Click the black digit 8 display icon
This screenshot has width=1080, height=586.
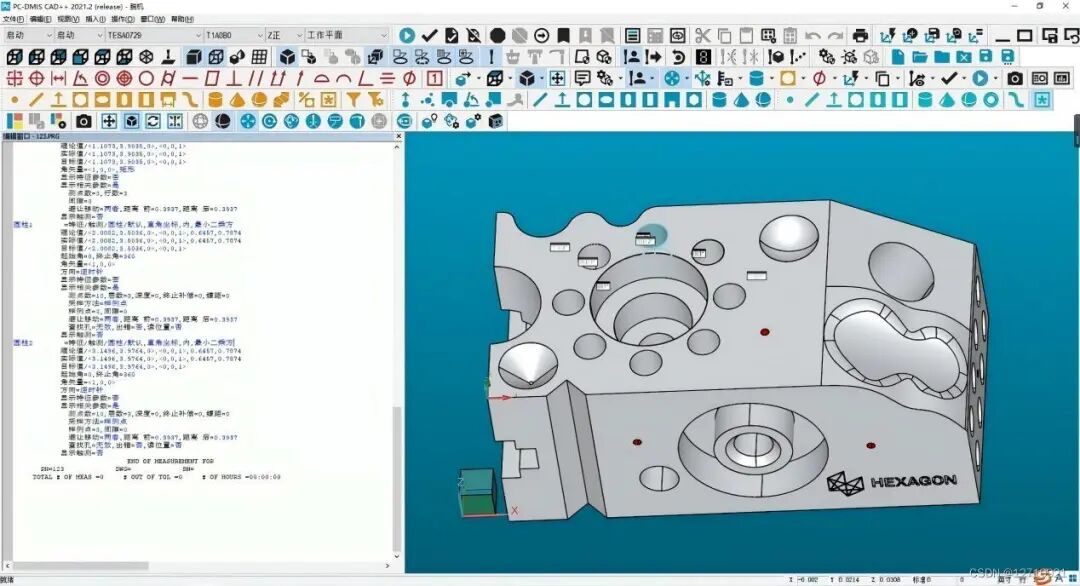tap(703, 56)
